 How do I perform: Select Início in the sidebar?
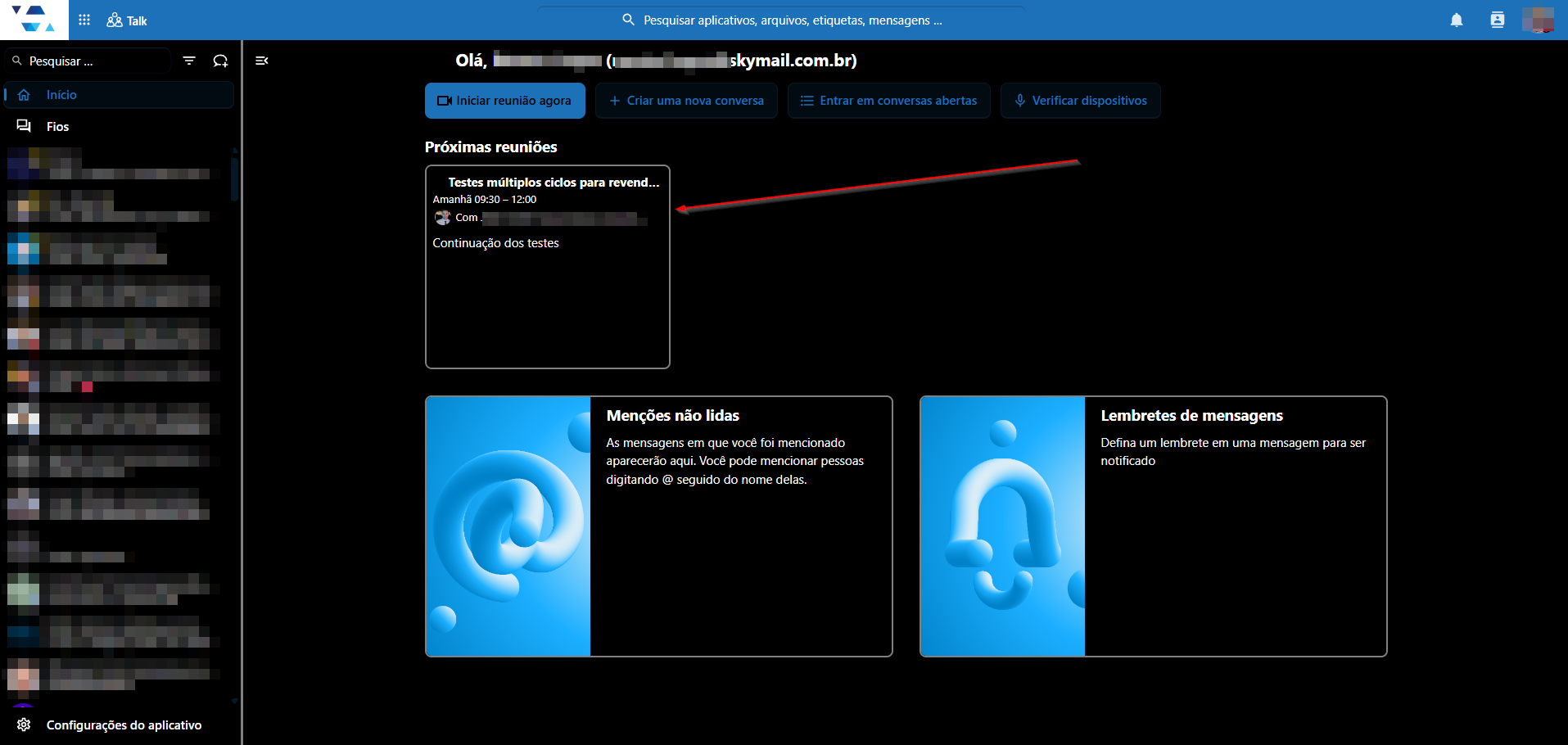point(120,95)
